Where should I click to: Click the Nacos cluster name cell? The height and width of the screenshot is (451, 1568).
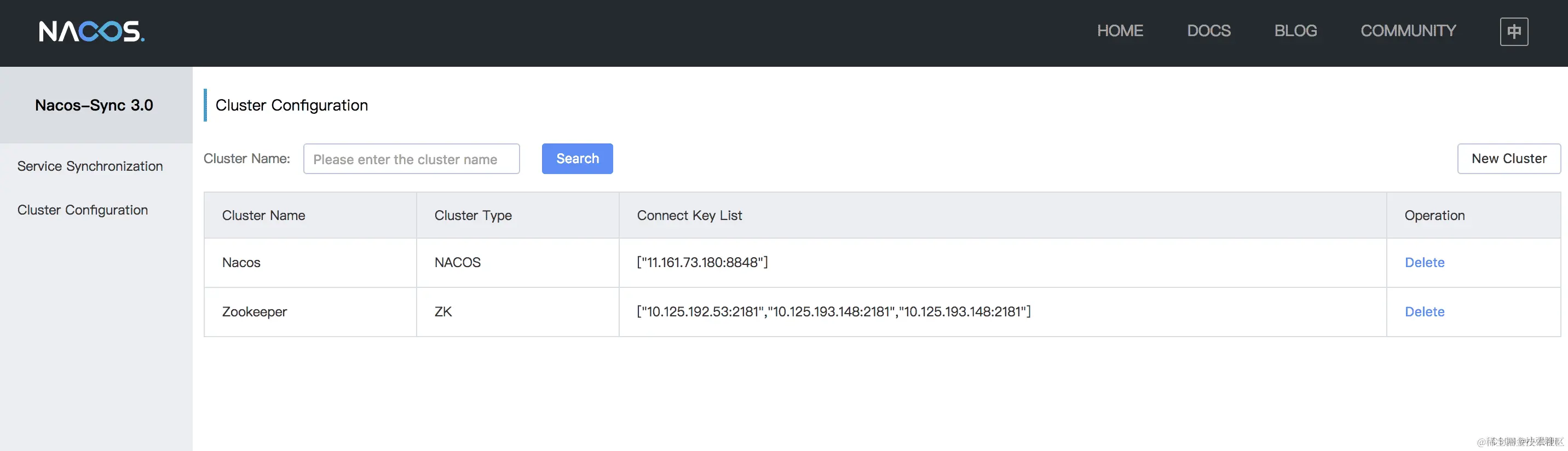coord(310,262)
